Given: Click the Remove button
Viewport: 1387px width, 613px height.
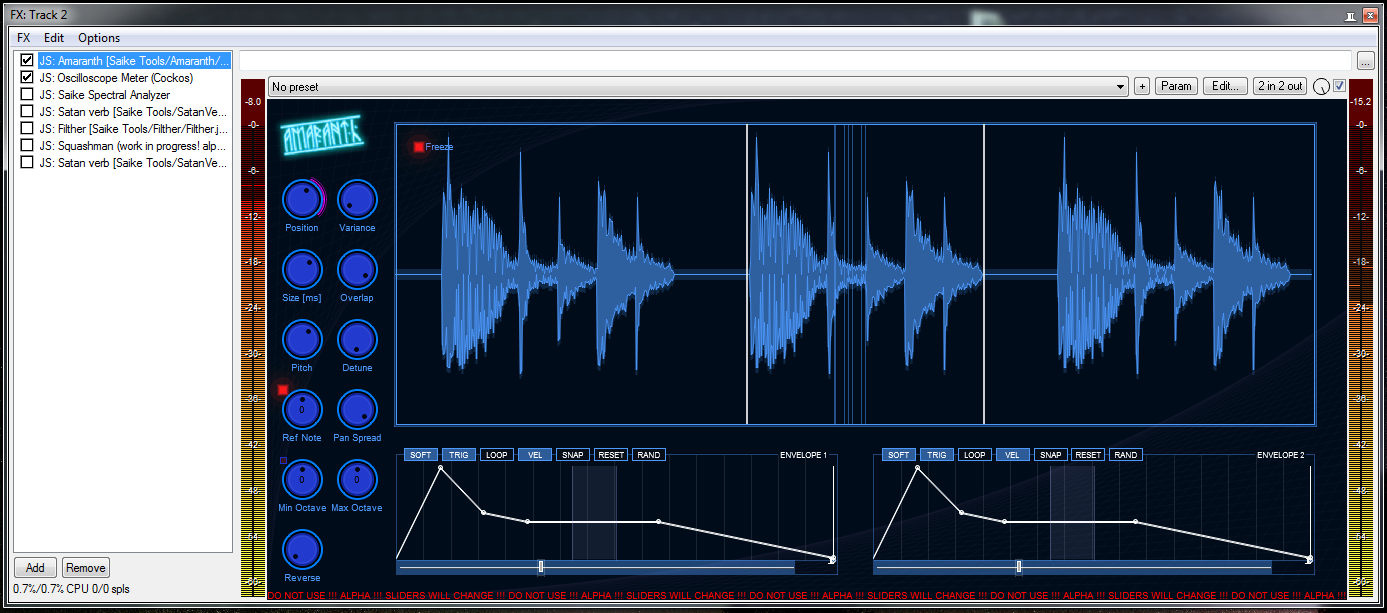Looking at the screenshot, I should click(86, 568).
